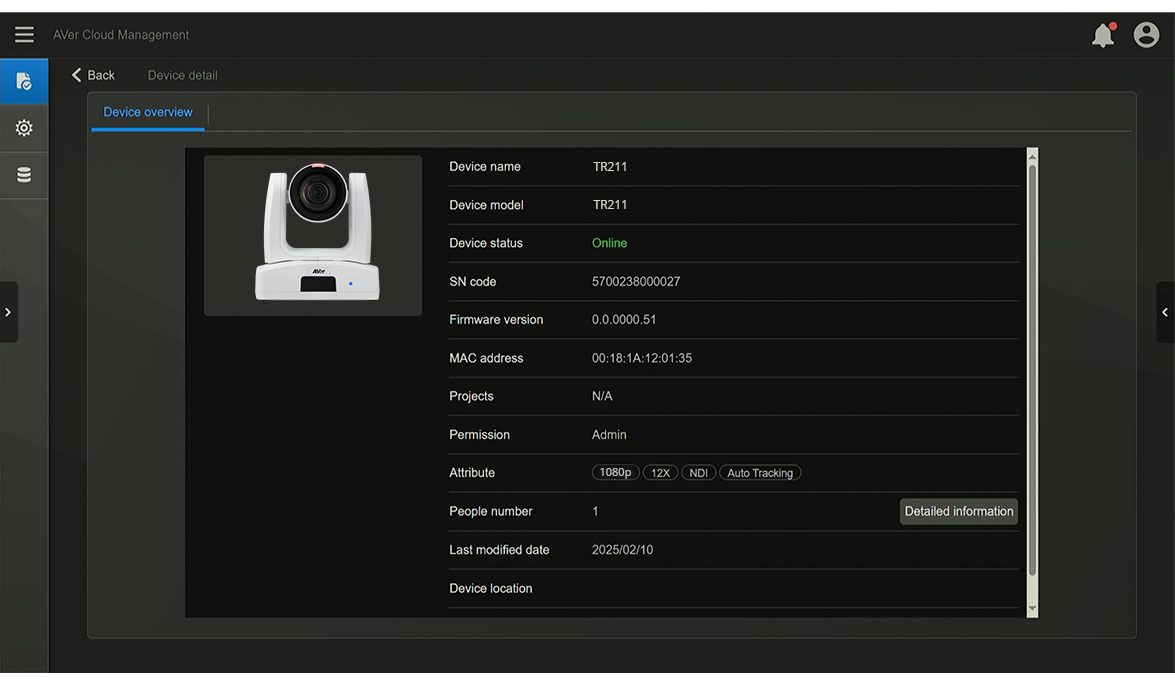Click the scrollbar up arrow
Screen dimensions: 1175x685
coord(1032,155)
